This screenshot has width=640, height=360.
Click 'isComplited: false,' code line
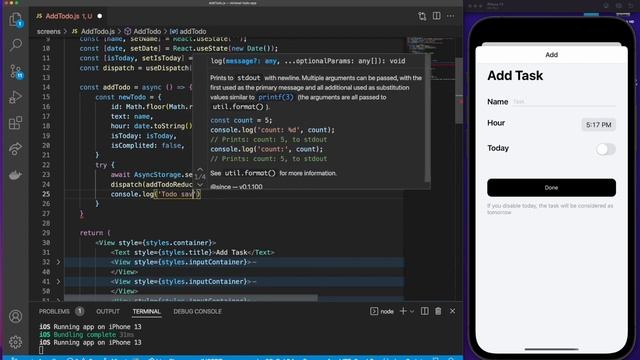point(147,146)
